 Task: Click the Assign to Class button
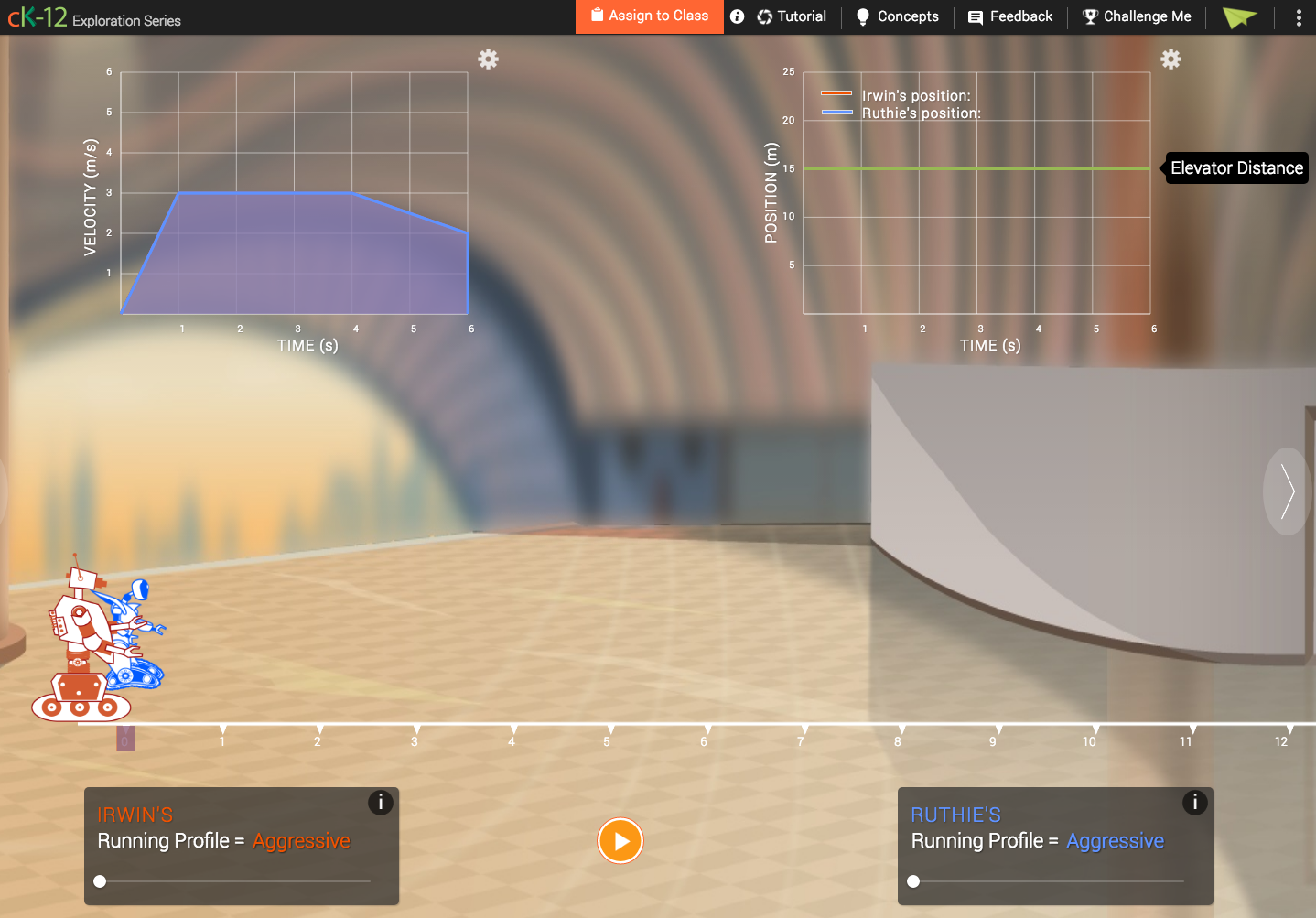(650, 16)
